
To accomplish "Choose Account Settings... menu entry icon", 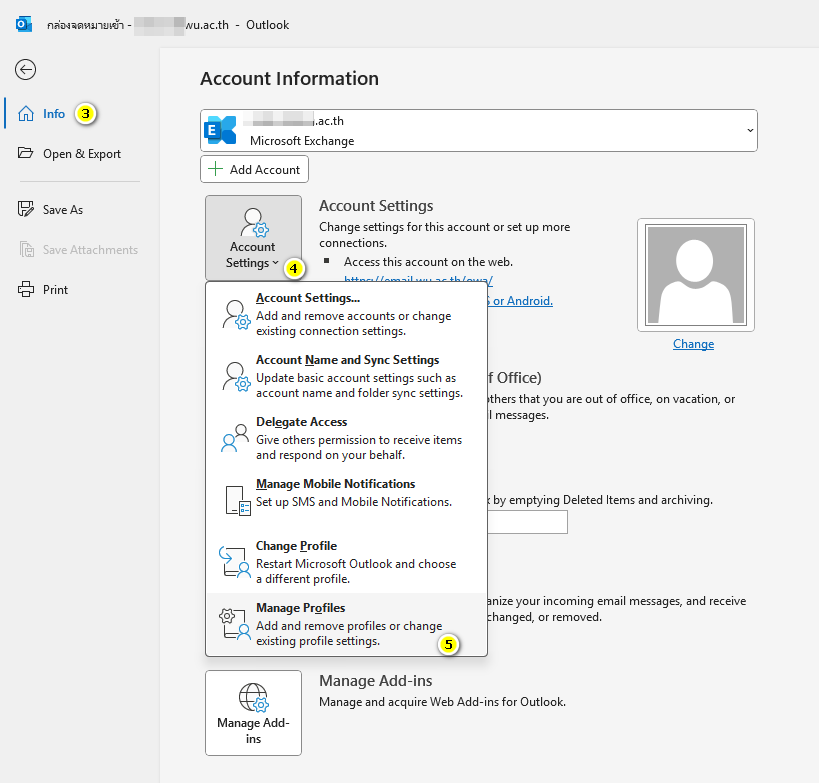I will pos(236,314).
